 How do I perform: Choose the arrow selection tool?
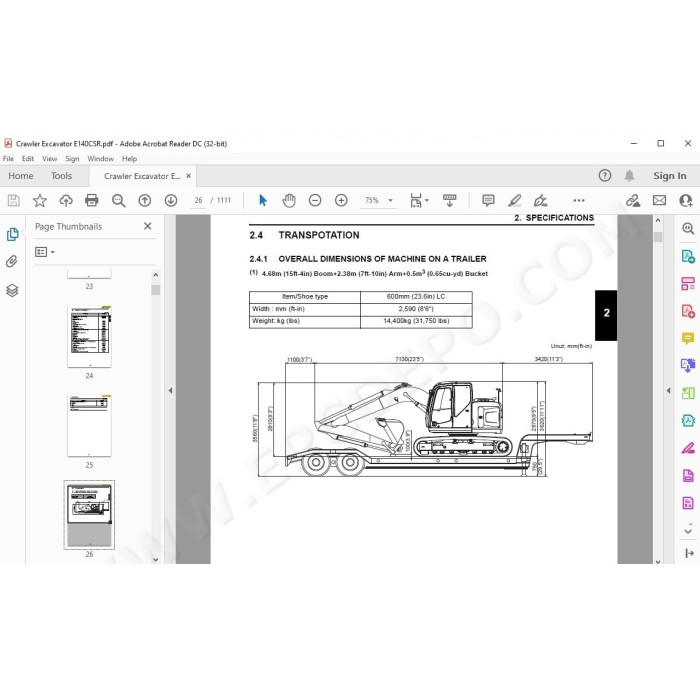(x=263, y=200)
